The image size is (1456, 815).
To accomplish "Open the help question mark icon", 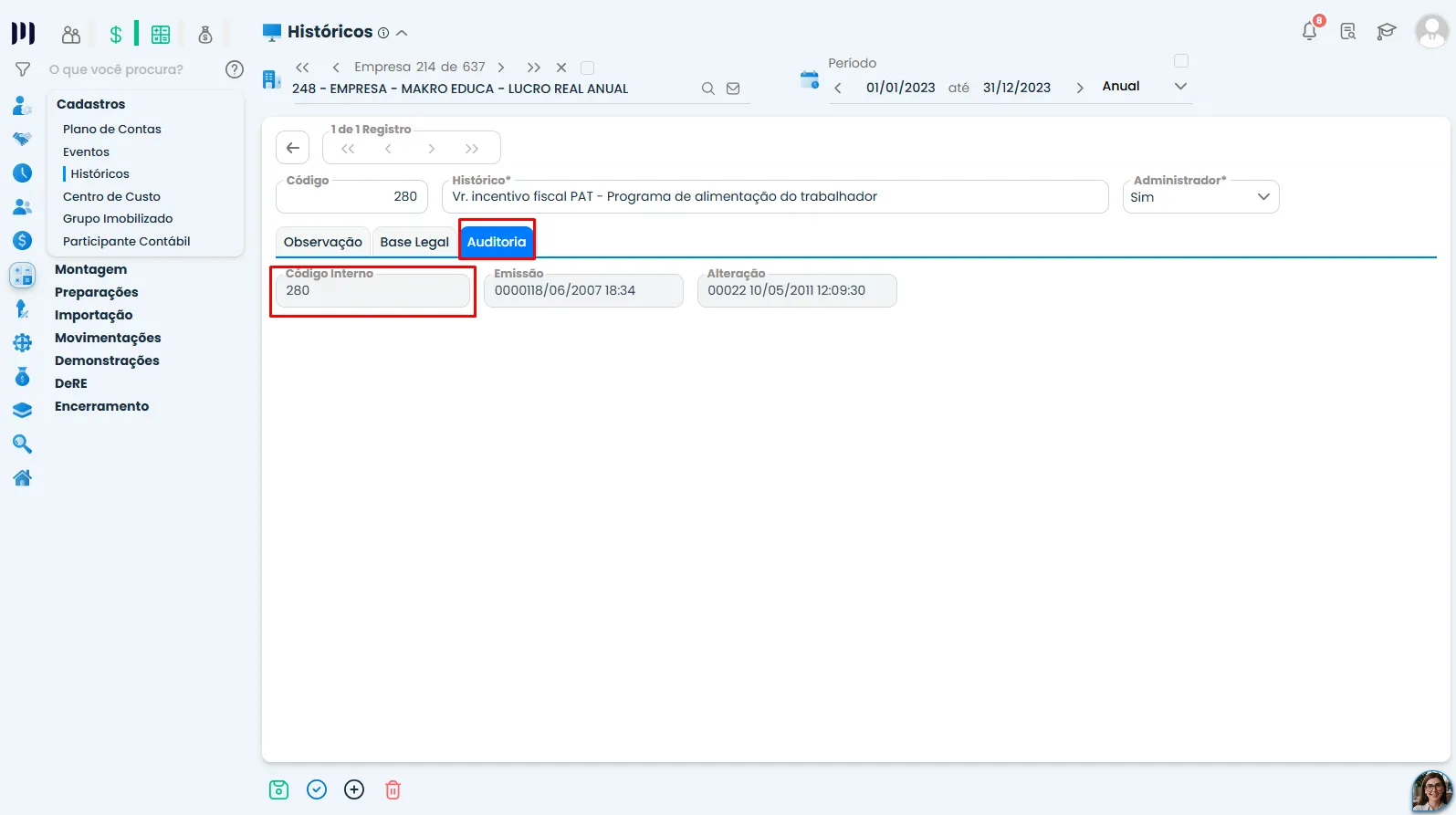I will click(235, 69).
